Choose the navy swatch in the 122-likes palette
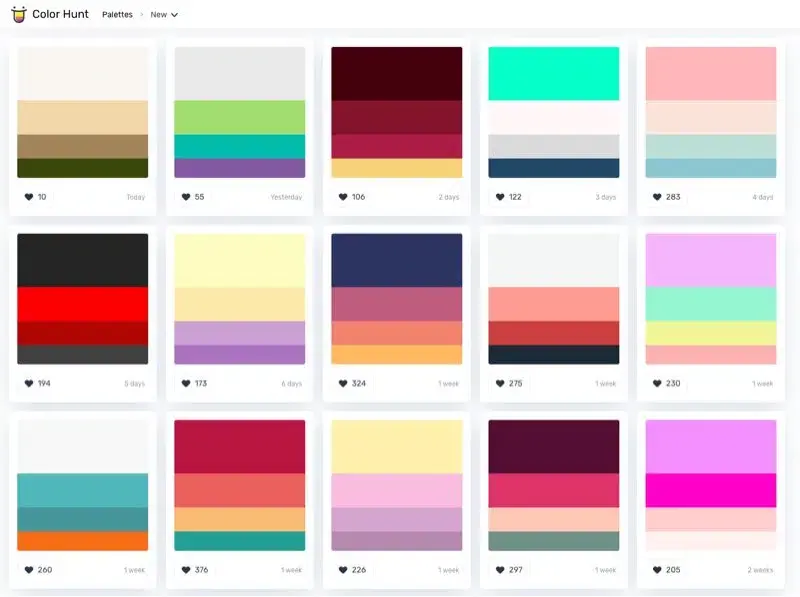This screenshot has height=597, width=800. [554, 168]
